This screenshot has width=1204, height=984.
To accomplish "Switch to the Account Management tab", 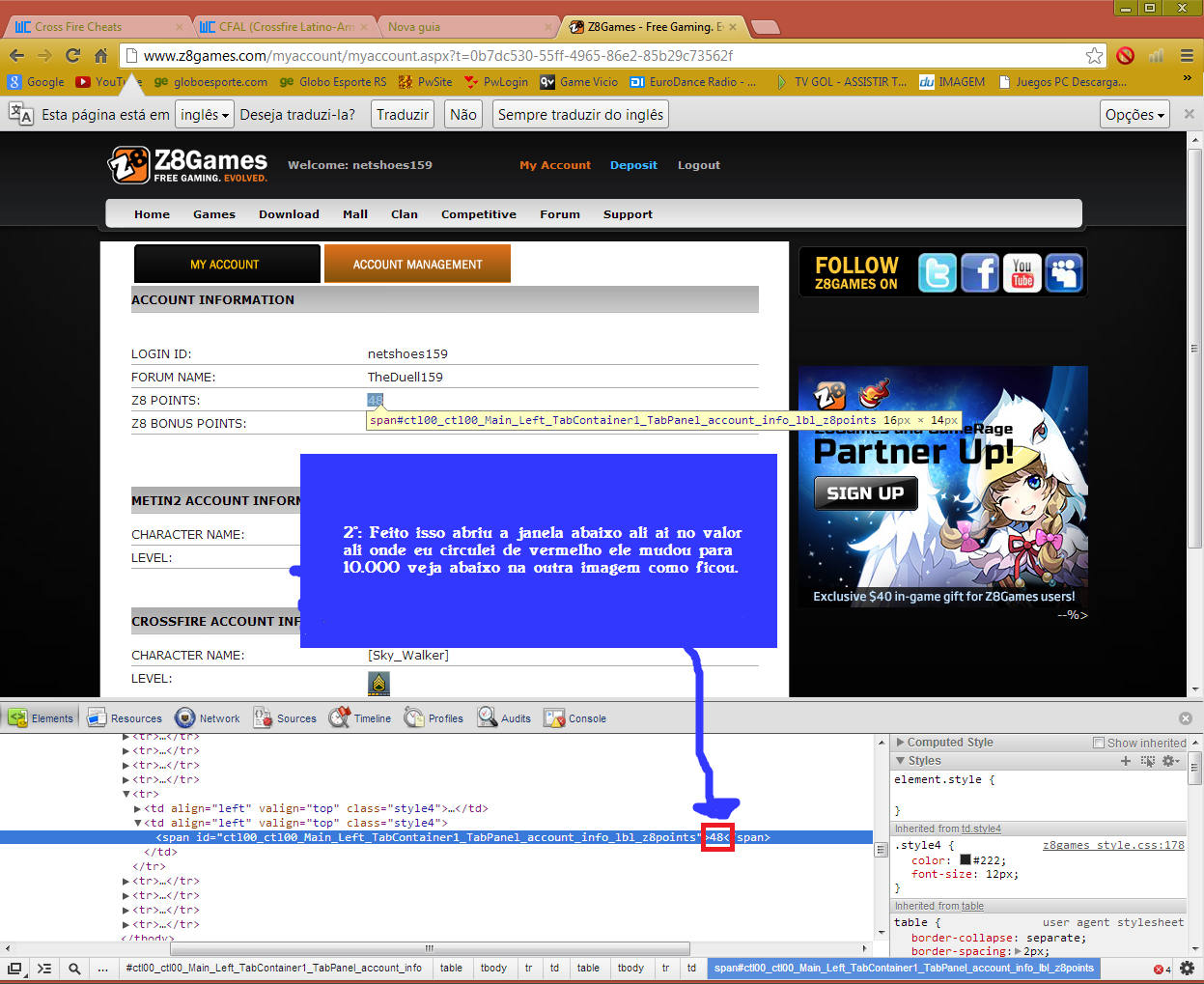I will click(x=417, y=265).
